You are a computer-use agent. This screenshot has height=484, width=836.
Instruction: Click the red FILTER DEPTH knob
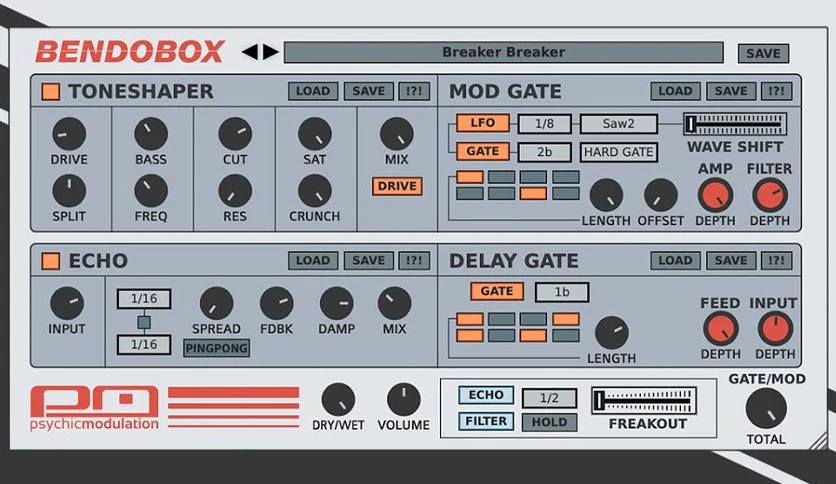click(x=770, y=195)
